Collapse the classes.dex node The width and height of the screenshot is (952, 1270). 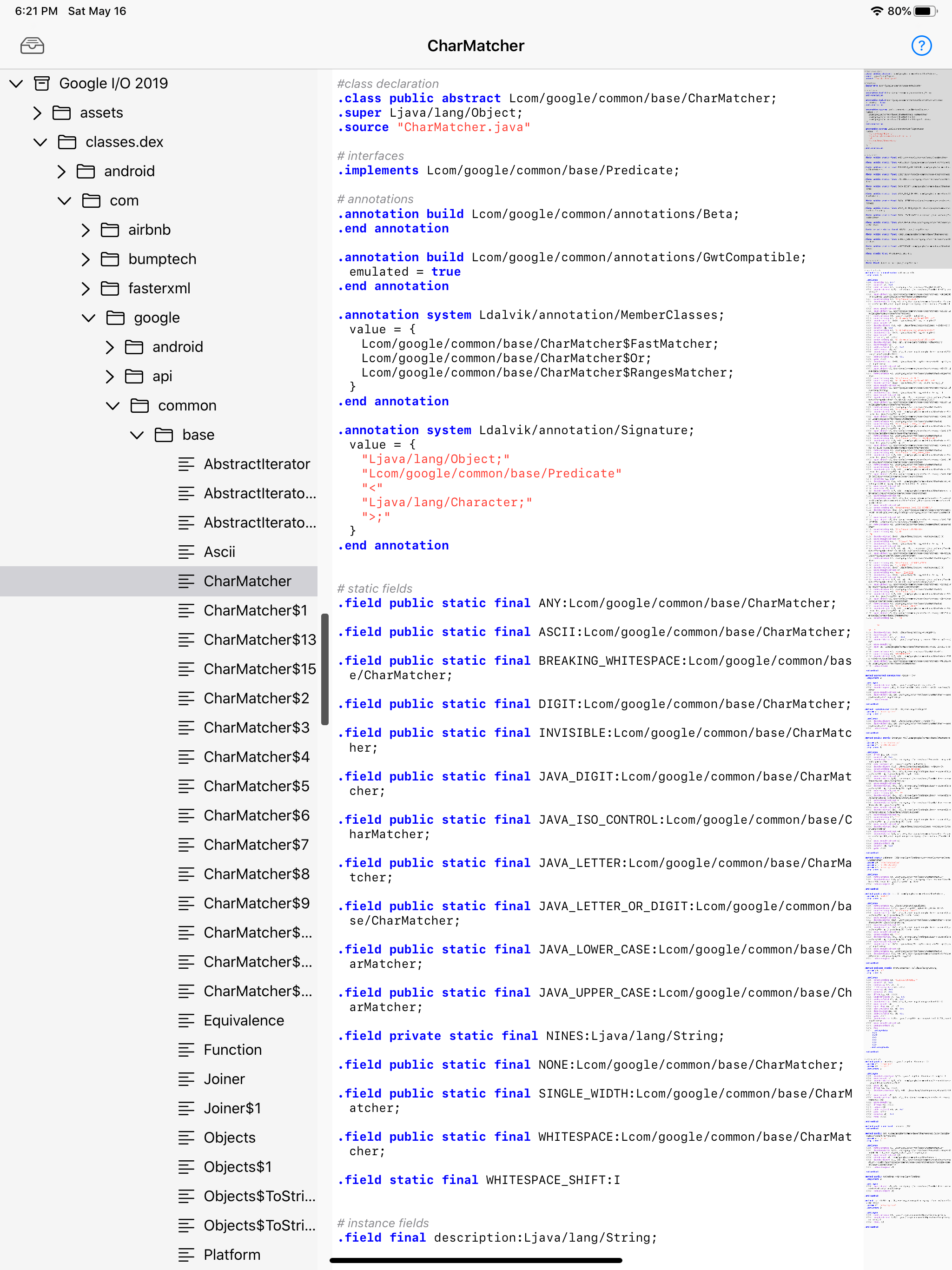[39, 142]
